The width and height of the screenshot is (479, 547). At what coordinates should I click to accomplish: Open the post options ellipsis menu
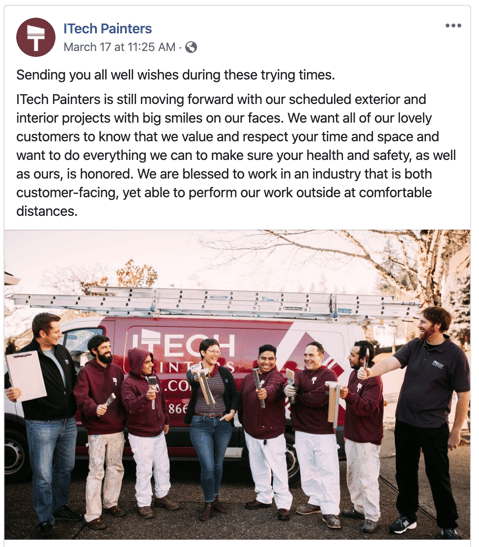tap(453, 26)
